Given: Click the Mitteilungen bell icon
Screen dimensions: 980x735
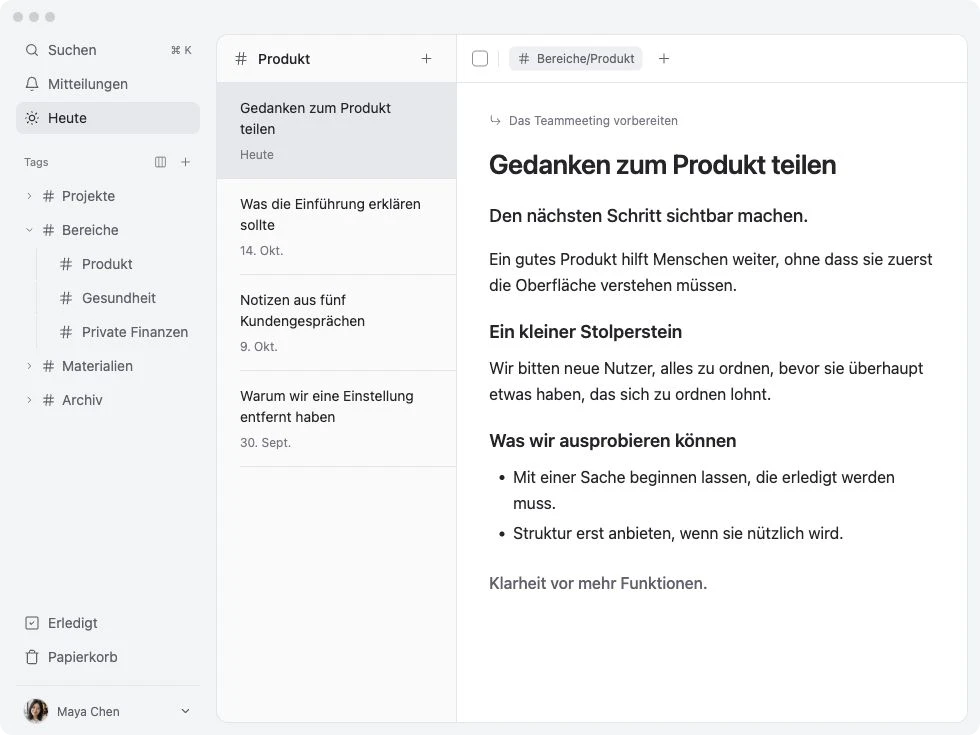Looking at the screenshot, I should coord(32,84).
